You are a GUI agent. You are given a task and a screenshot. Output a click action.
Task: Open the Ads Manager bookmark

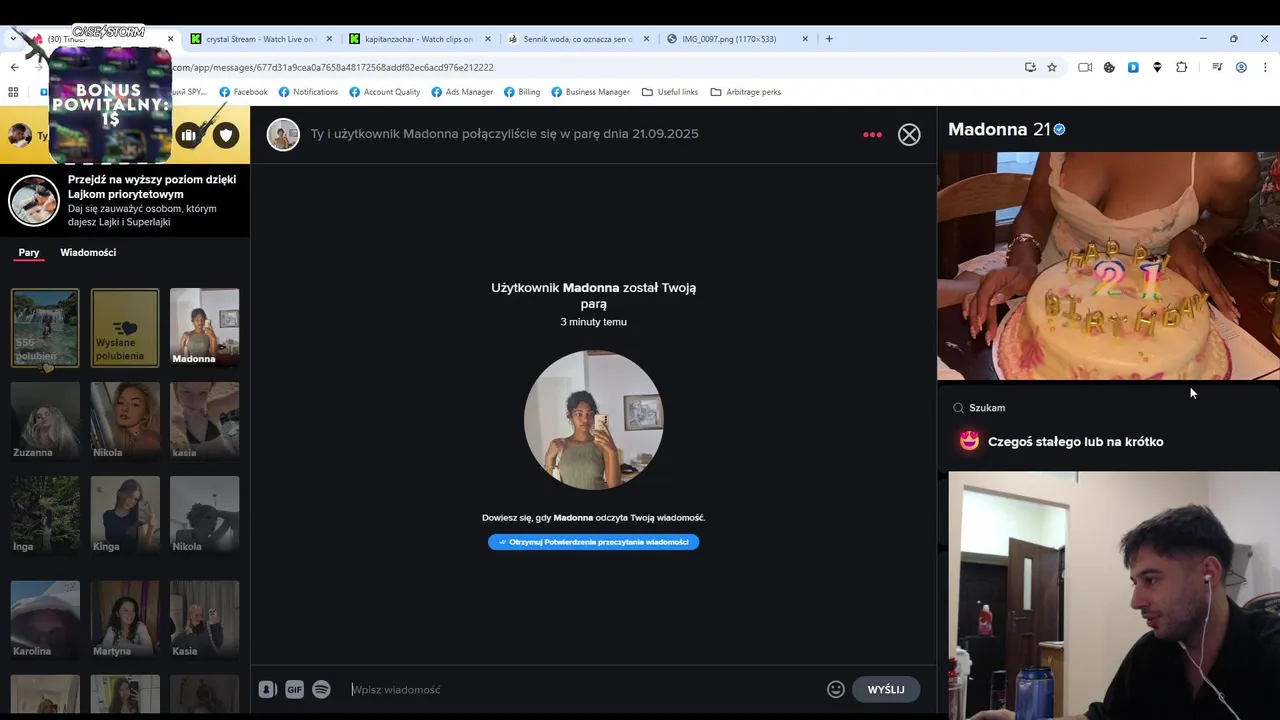click(x=462, y=92)
